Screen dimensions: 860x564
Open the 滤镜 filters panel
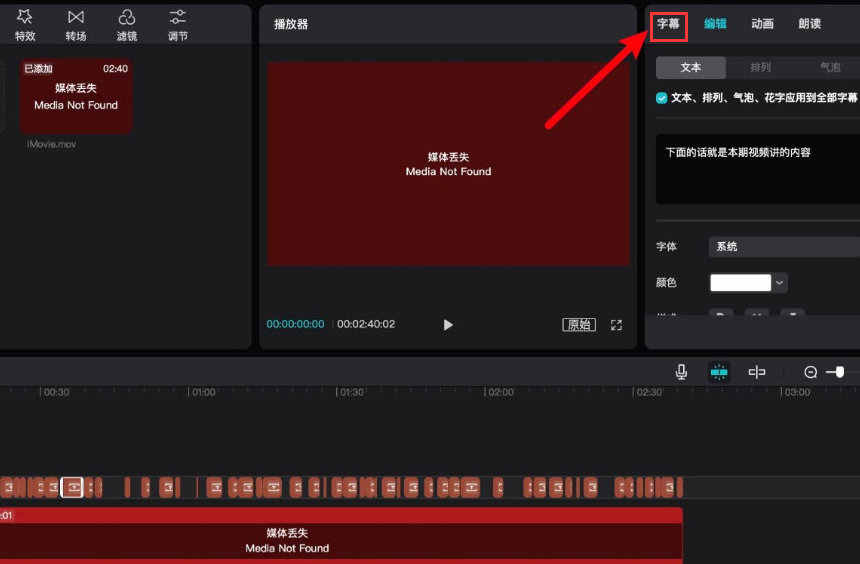point(127,25)
